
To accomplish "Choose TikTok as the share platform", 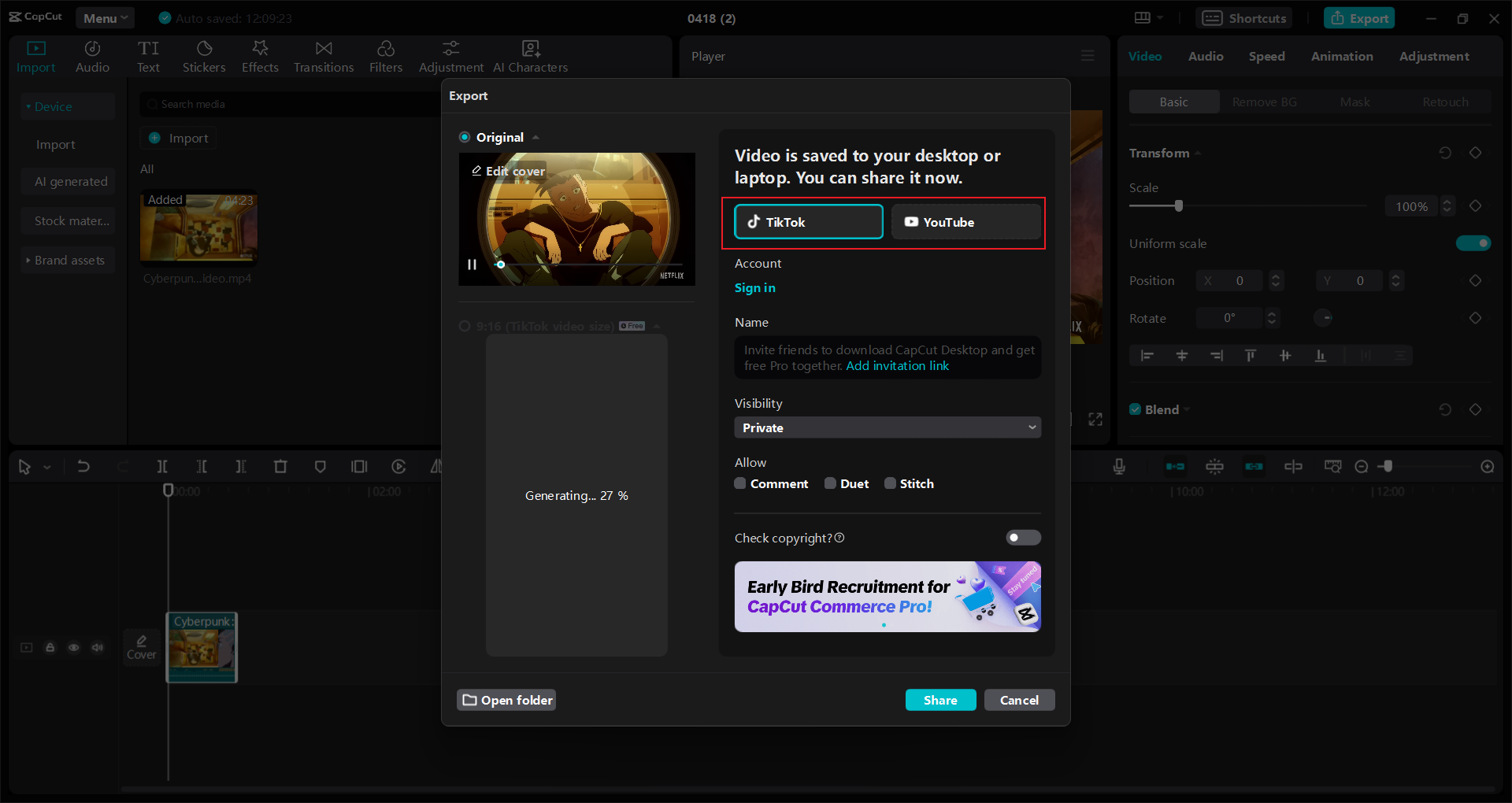I will click(809, 222).
